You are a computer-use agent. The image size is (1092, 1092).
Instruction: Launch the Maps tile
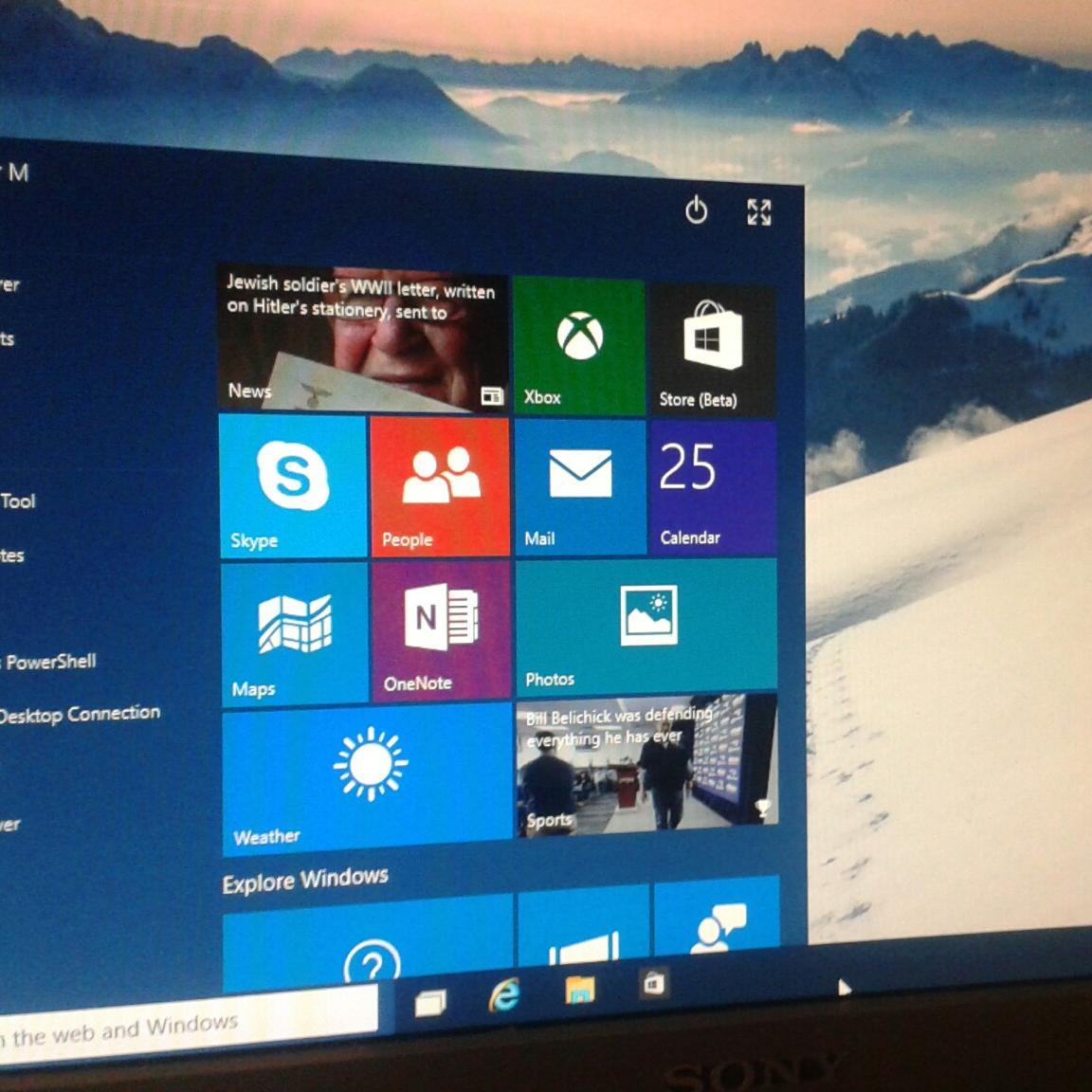point(295,633)
